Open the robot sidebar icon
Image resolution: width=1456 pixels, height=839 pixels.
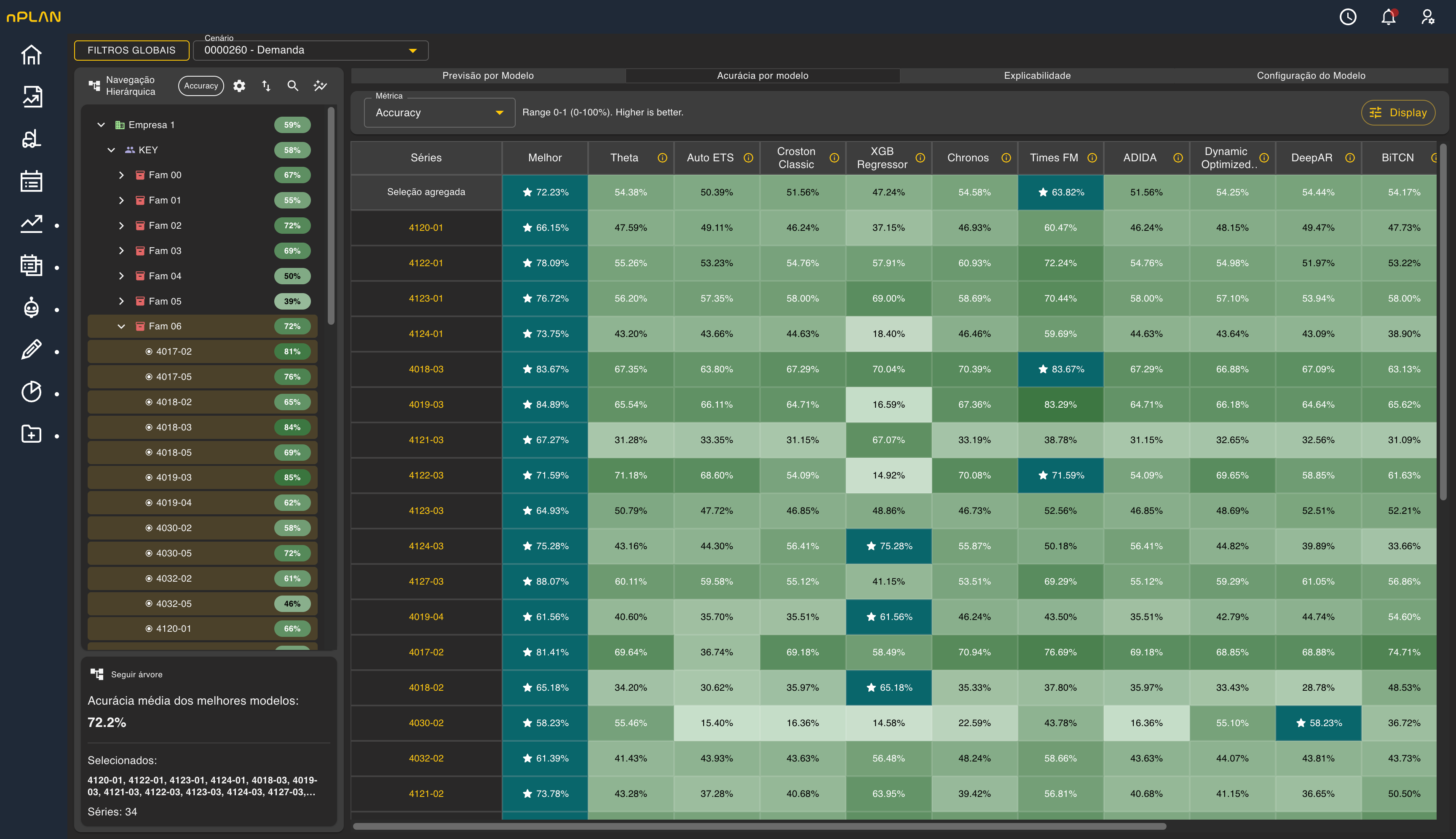coord(31,308)
